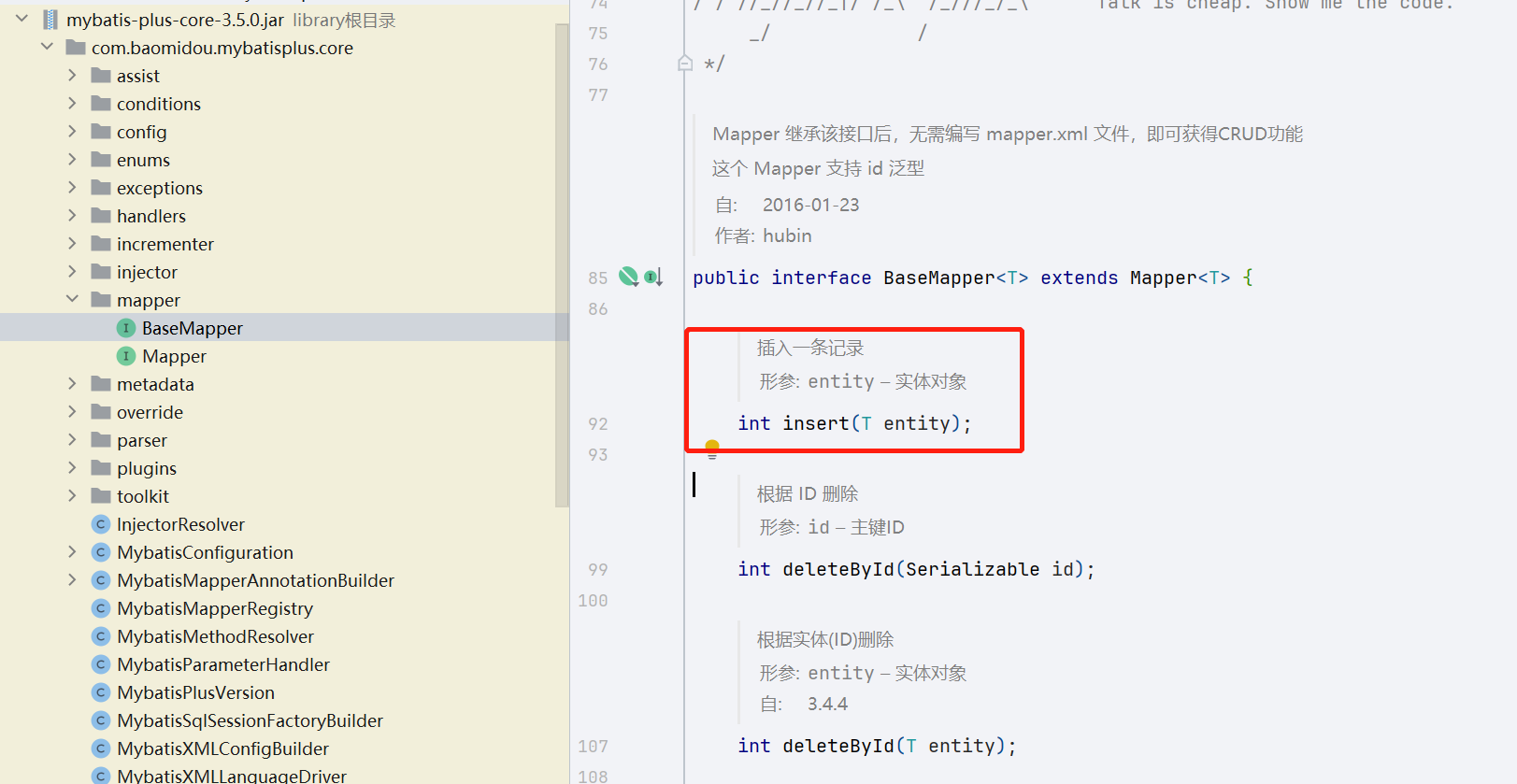Click the package folder icon for com.baomidou.mybatisplus.core

pyautogui.click(x=77, y=48)
